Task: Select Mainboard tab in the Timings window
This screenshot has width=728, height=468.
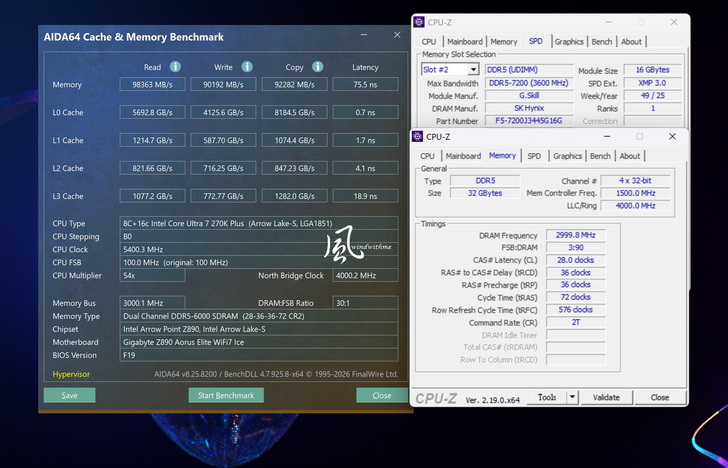Action: pos(463,156)
